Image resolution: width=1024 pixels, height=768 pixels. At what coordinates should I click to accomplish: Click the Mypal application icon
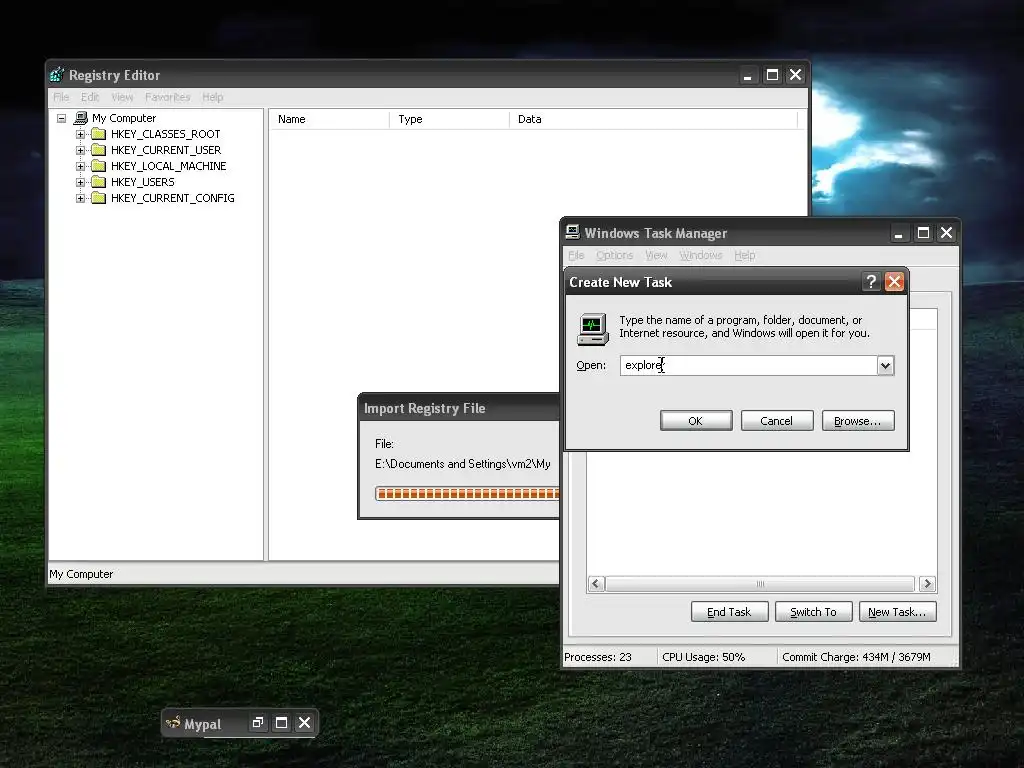(173, 723)
